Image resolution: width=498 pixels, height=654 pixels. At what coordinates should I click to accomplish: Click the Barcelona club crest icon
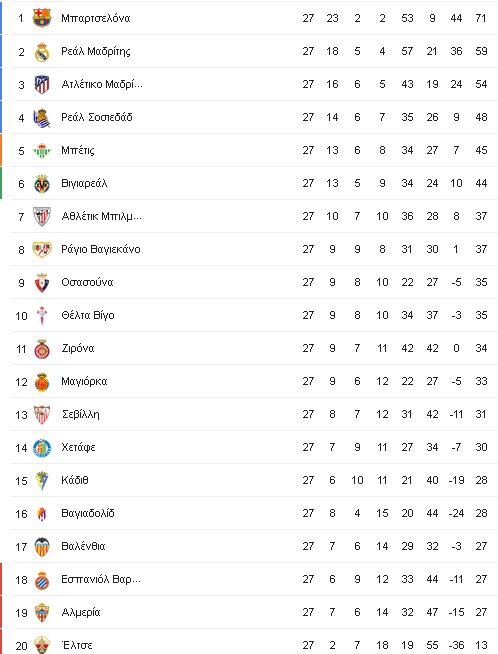click(x=42, y=18)
